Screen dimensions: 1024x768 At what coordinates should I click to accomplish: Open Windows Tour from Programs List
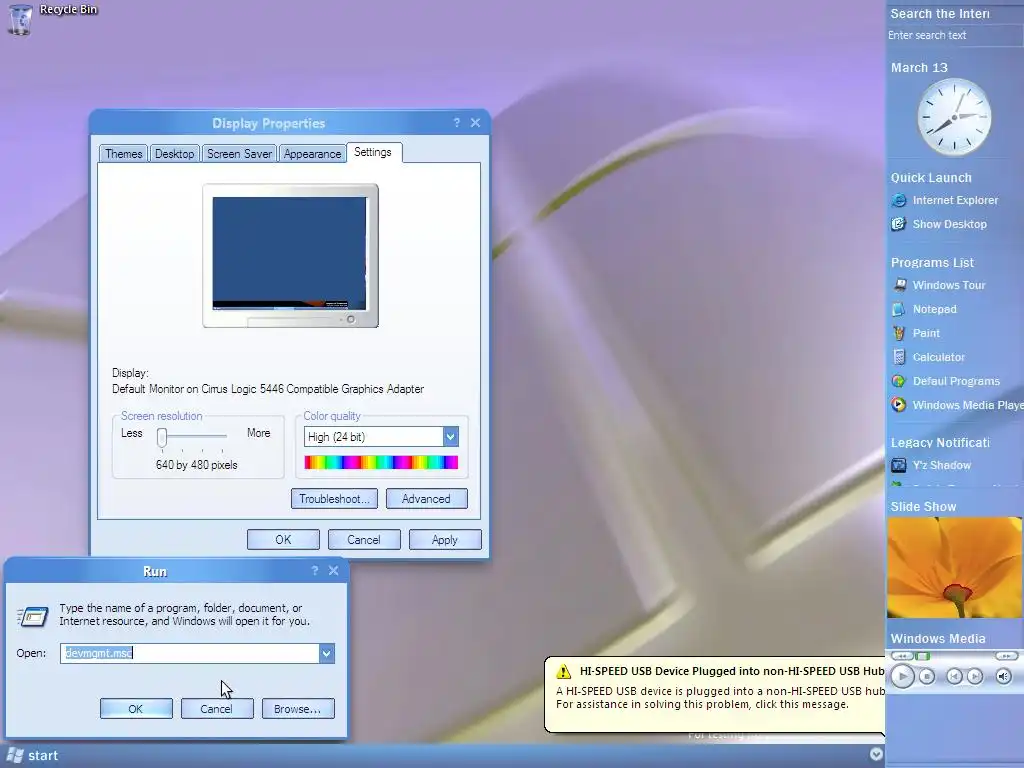pyautogui.click(x=938, y=285)
